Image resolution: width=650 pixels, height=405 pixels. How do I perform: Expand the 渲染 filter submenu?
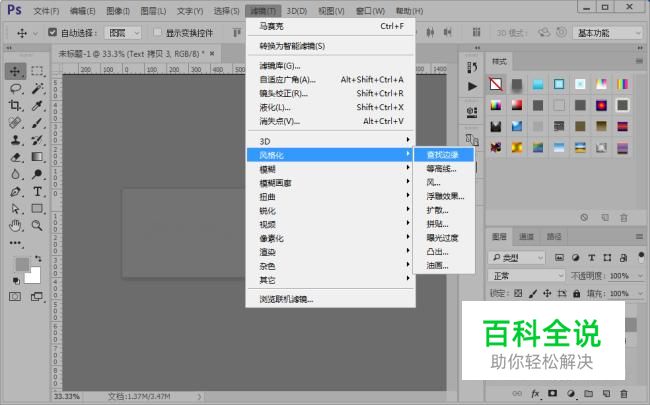(x=330, y=252)
